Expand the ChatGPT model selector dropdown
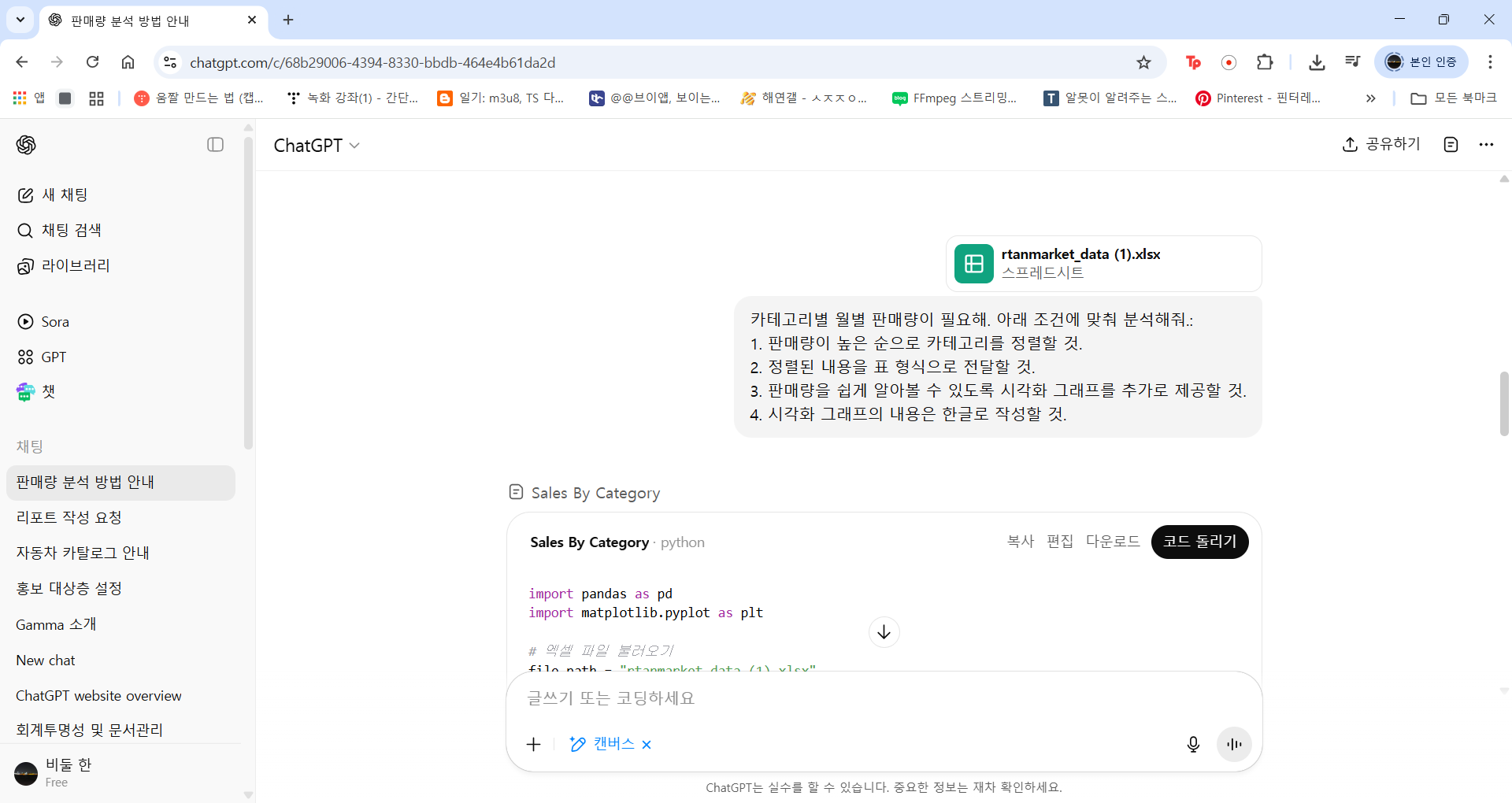The width and height of the screenshot is (1512, 803). pyautogui.click(x=317, y=146)
